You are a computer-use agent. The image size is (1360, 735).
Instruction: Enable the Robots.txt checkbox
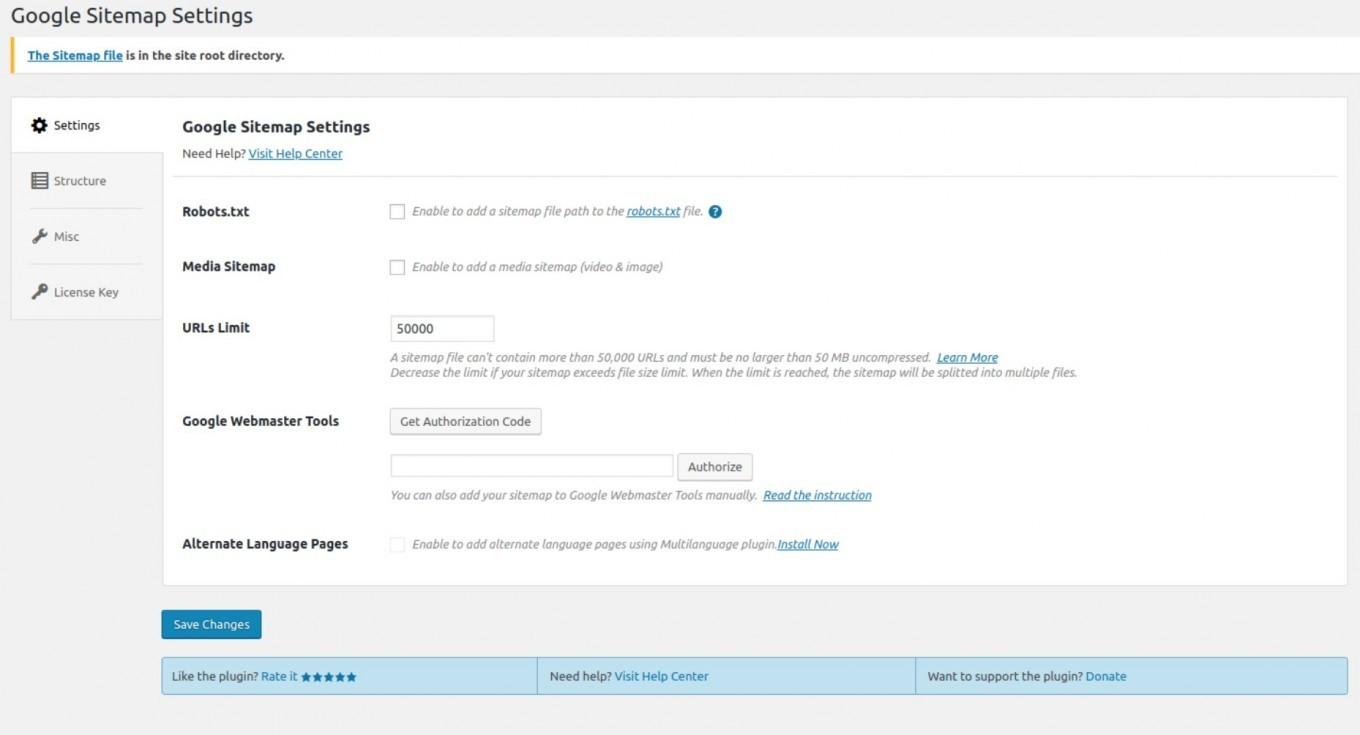(x=397, y=212)
